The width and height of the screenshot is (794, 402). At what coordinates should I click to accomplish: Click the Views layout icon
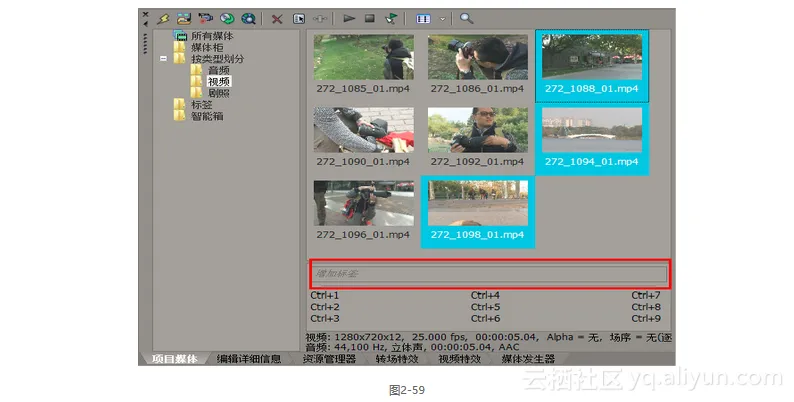point(423,19)
